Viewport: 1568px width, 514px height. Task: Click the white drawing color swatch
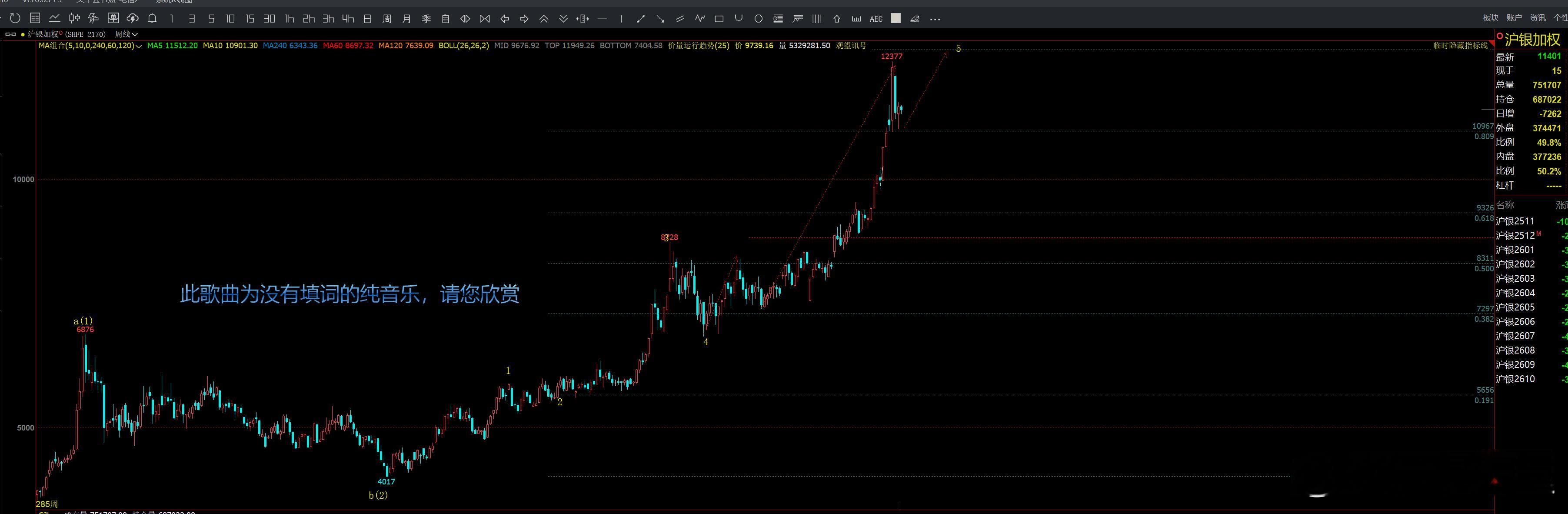pyautogui.click(x=896, y=19)
